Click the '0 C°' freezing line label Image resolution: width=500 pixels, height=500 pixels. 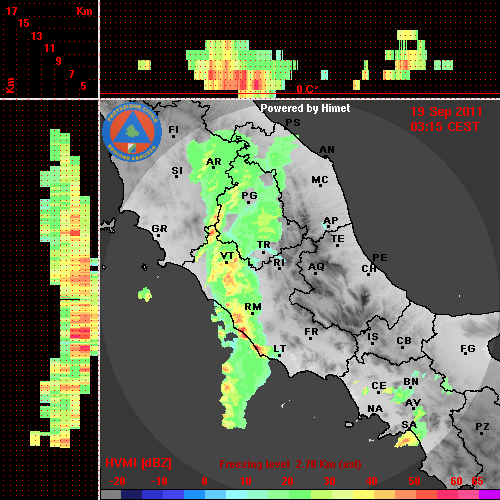click(307, 89)
